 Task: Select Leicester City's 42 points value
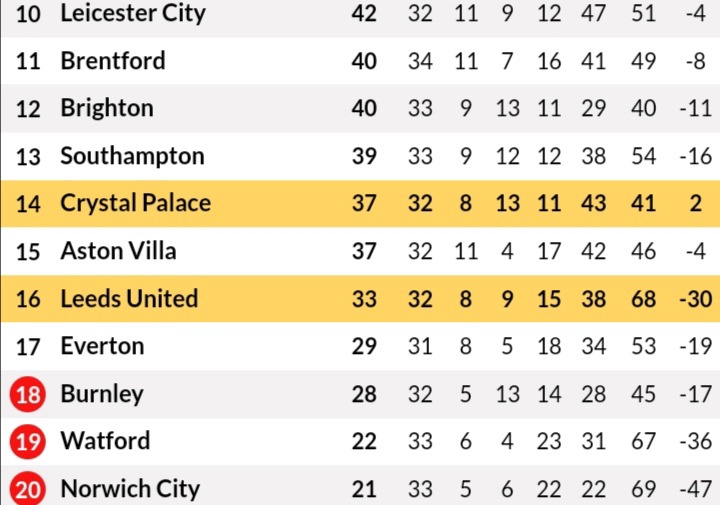[x=364, y=14]
